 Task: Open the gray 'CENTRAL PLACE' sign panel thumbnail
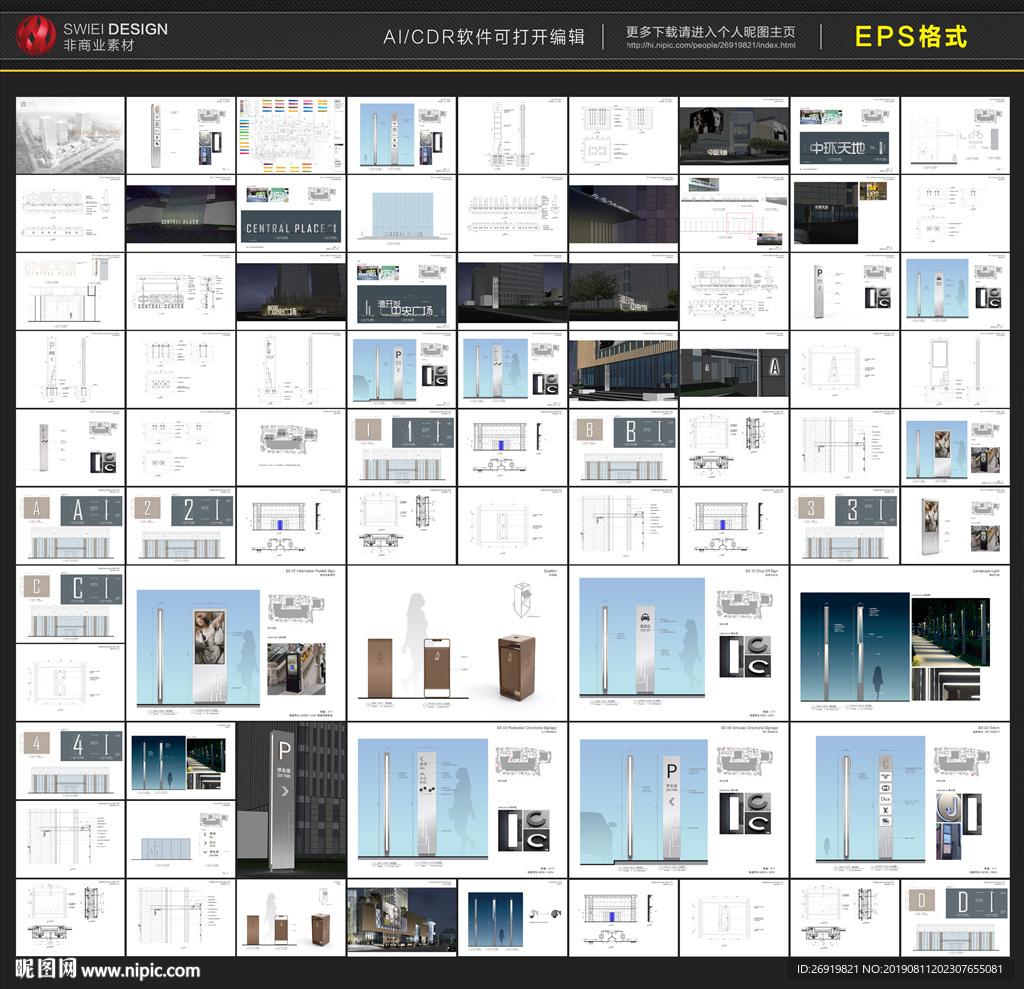point(291,214)
